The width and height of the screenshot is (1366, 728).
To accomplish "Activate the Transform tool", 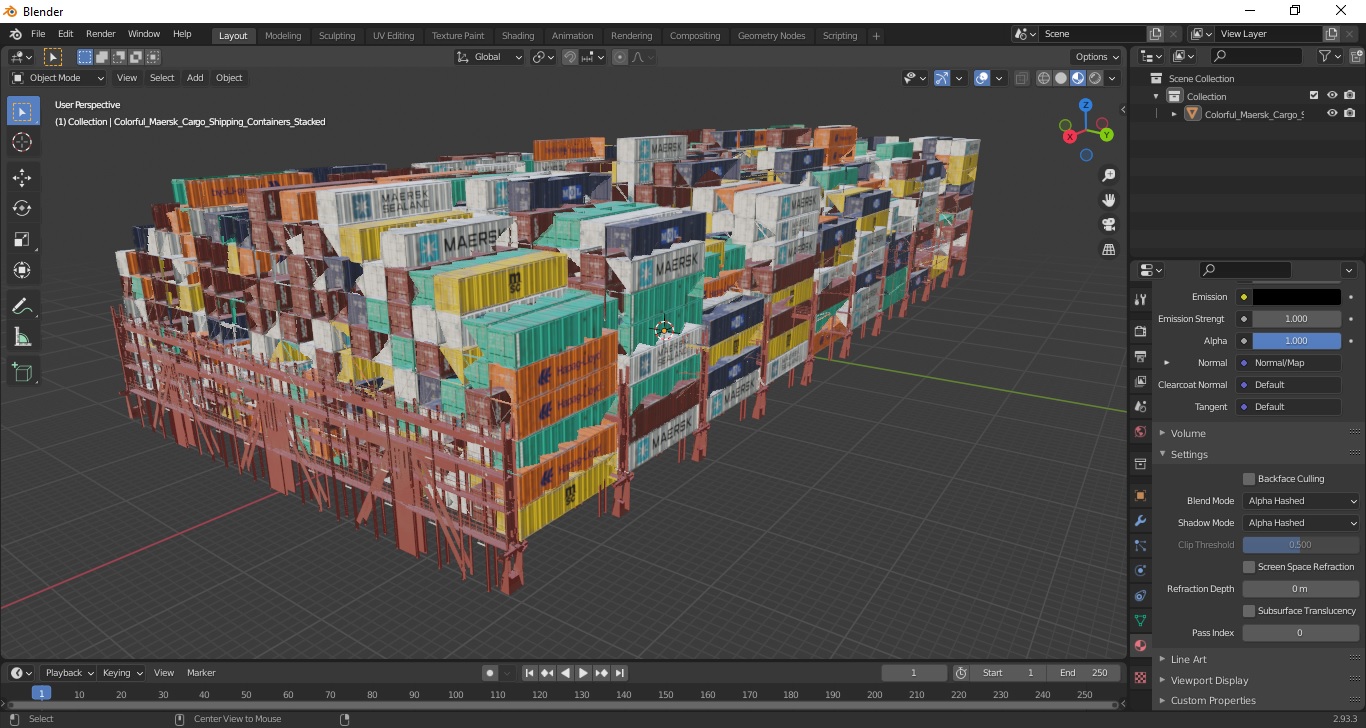I will click(22, 270).
